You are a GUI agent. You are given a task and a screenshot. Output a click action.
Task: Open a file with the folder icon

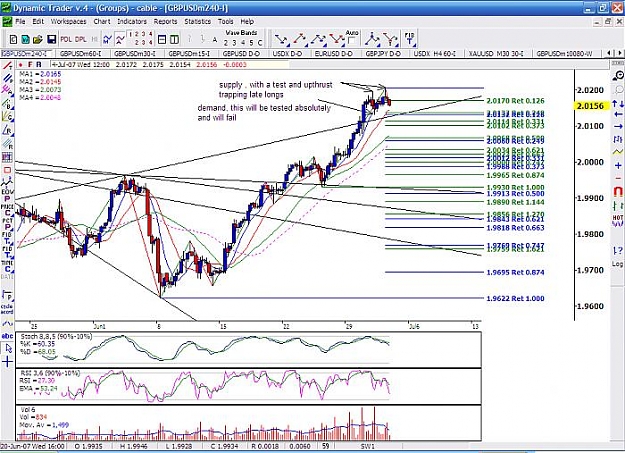[38, 39]
